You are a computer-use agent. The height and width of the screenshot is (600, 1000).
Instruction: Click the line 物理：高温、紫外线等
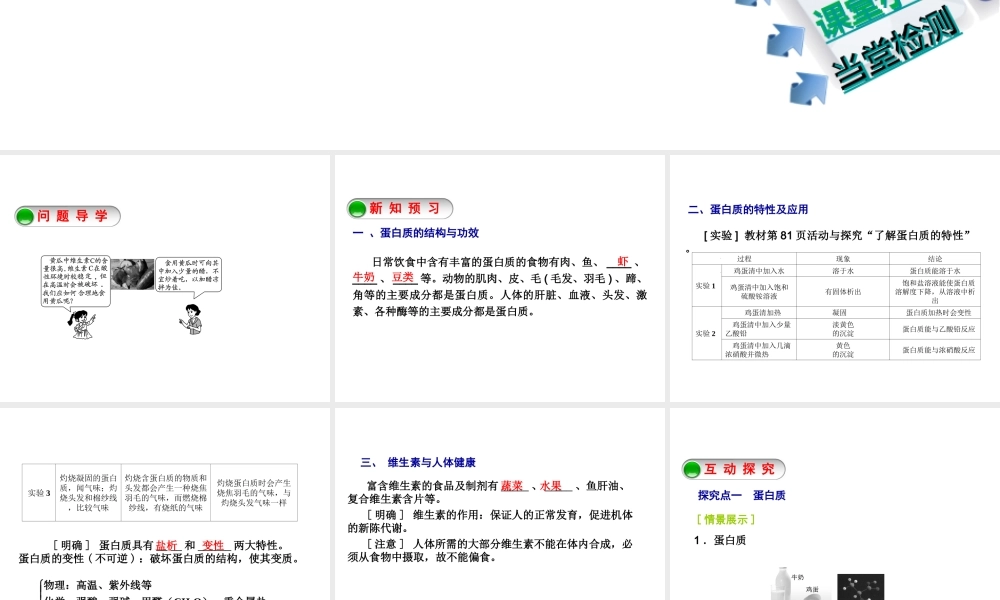98,585
